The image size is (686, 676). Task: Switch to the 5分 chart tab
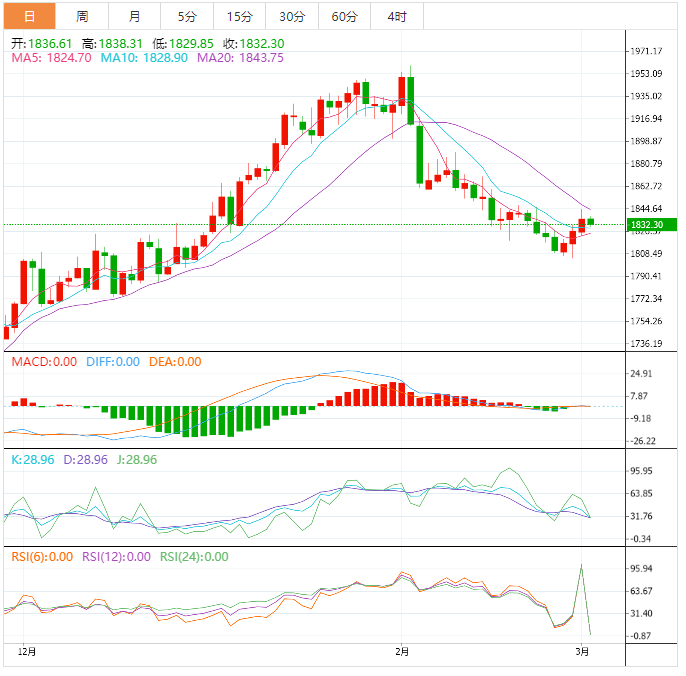click(187, 17)
